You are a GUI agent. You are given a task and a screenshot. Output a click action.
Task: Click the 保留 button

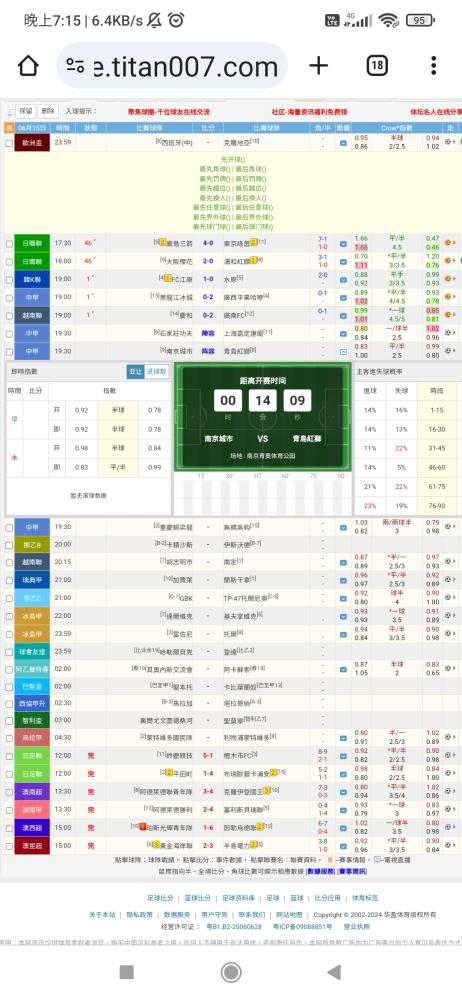(x=25, y=111)
